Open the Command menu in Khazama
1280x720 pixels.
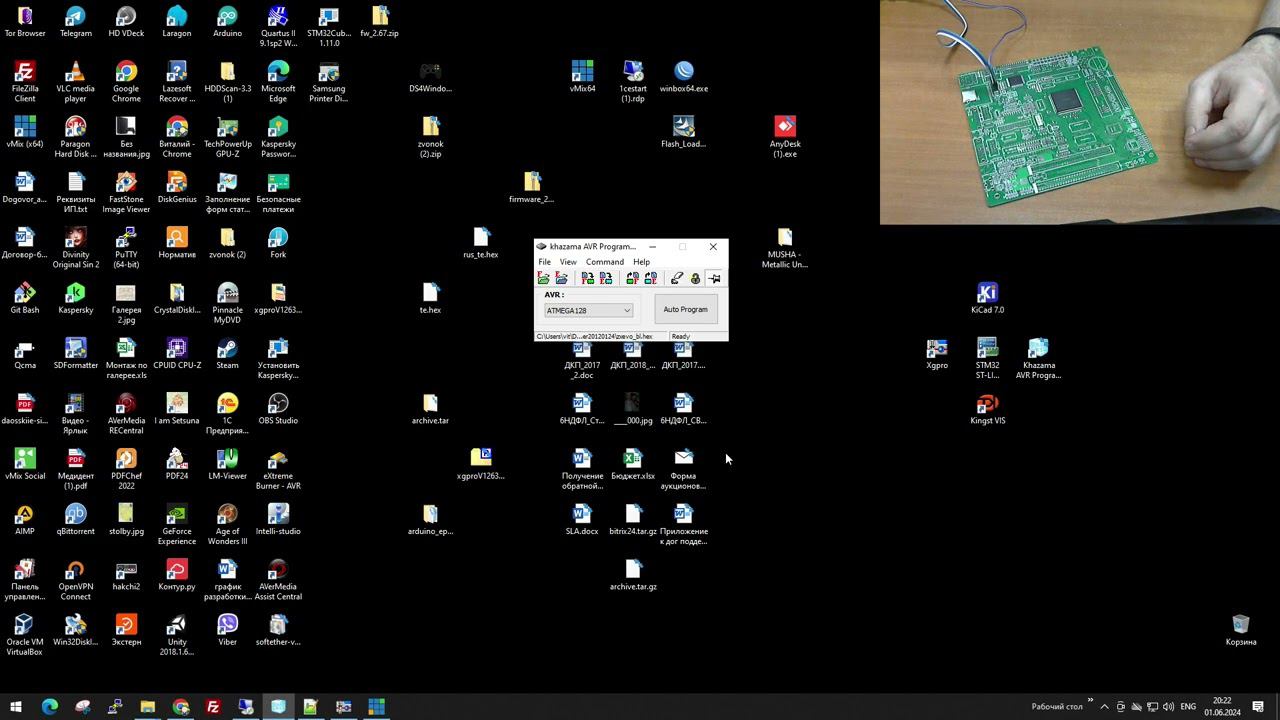[605, 262]
